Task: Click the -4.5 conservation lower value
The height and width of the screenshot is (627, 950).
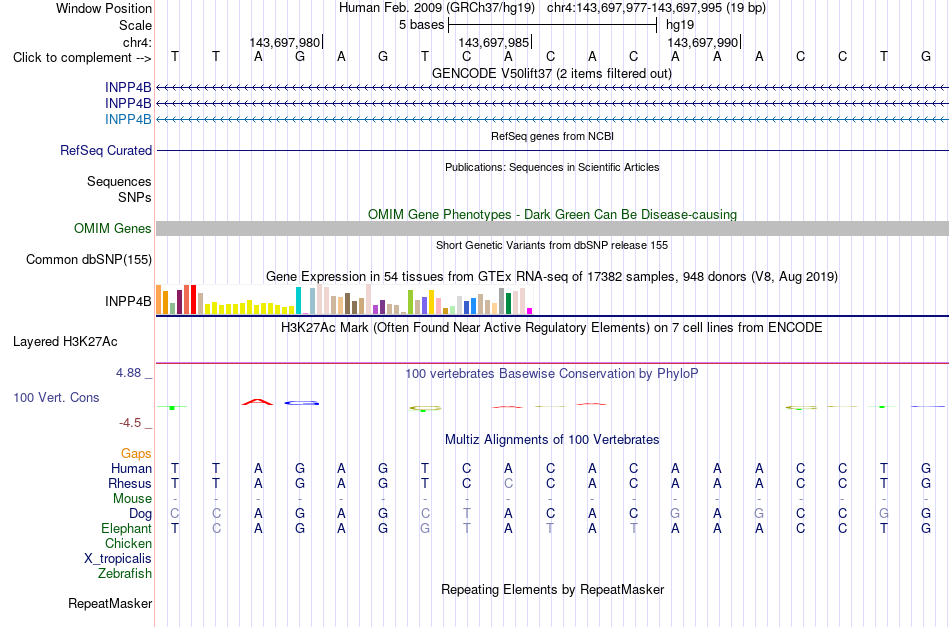Action: tap(130, 423)
